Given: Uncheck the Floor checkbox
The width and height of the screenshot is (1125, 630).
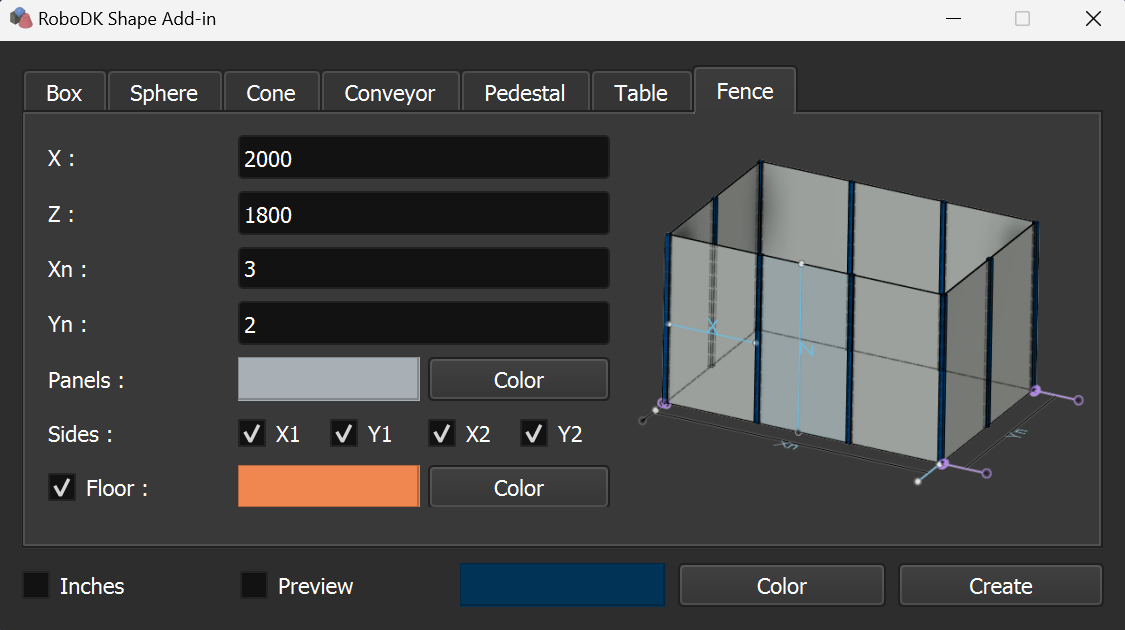Looking at the screenshot, I should (x=62, y=488).
